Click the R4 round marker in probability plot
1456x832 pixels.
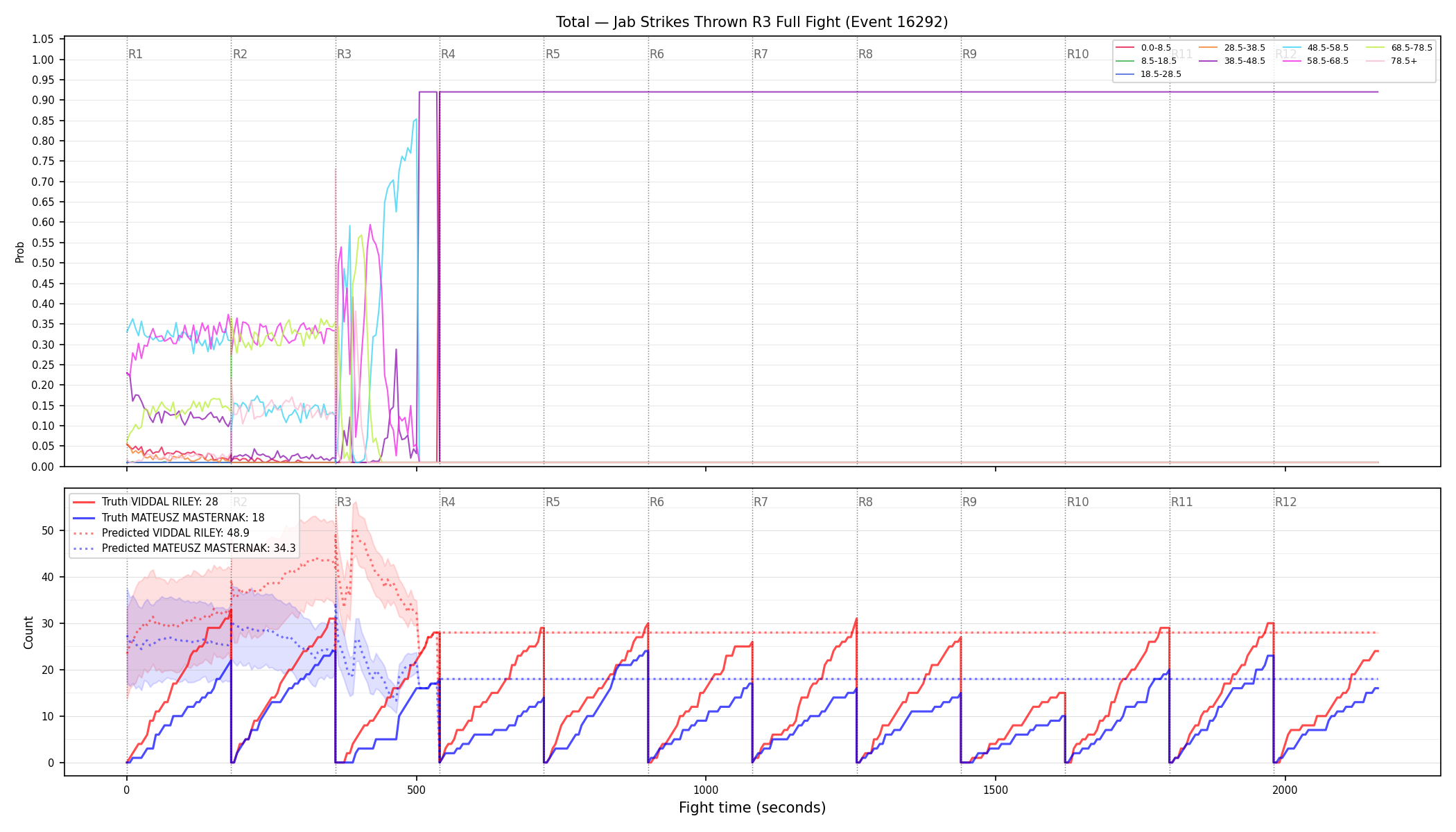(x=448, y=54)
